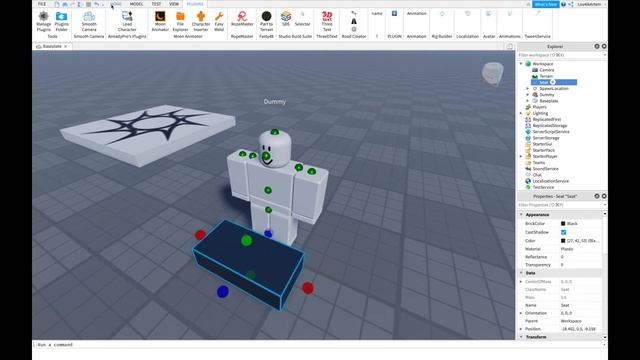Expand the Lighting service node
The height and width of the screenshot is (360, 640).
521,113
